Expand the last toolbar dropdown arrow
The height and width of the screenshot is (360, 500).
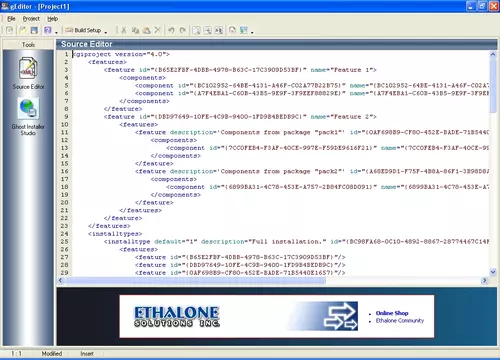tap(252, 32)
